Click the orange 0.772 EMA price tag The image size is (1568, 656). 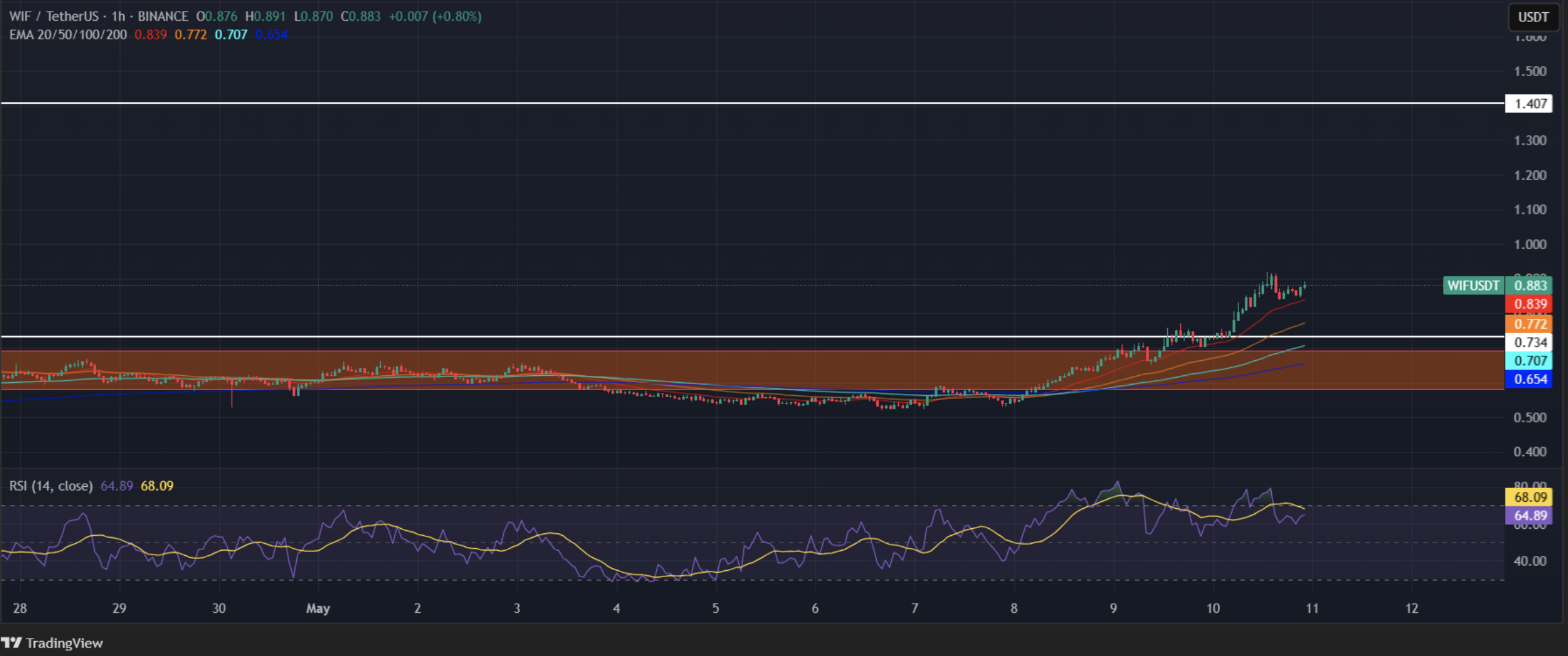pyautogui.click(x=1529, y=323)
